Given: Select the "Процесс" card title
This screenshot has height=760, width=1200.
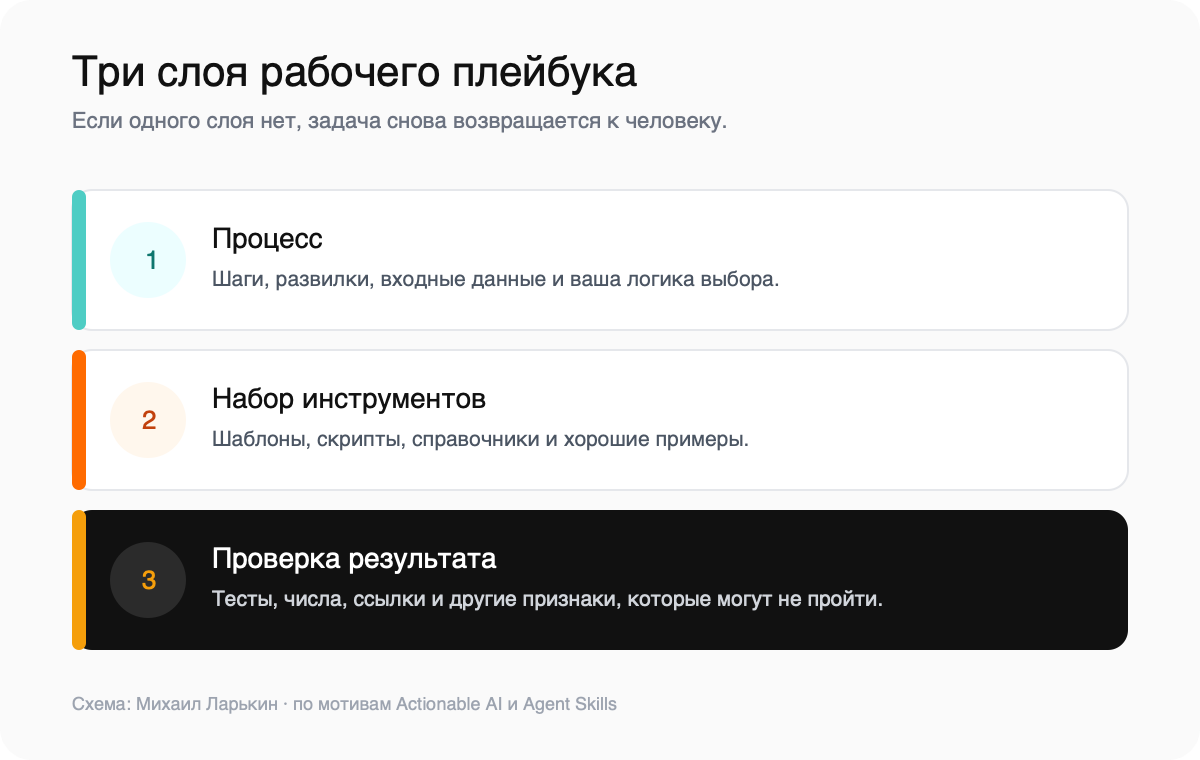Looking at the screenshot, I should (267, 239).
